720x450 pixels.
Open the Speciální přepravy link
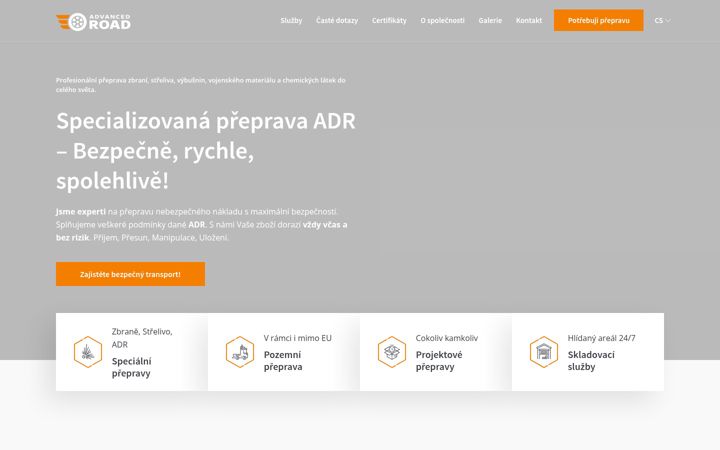pyautogui.click(x=132, y=367)
